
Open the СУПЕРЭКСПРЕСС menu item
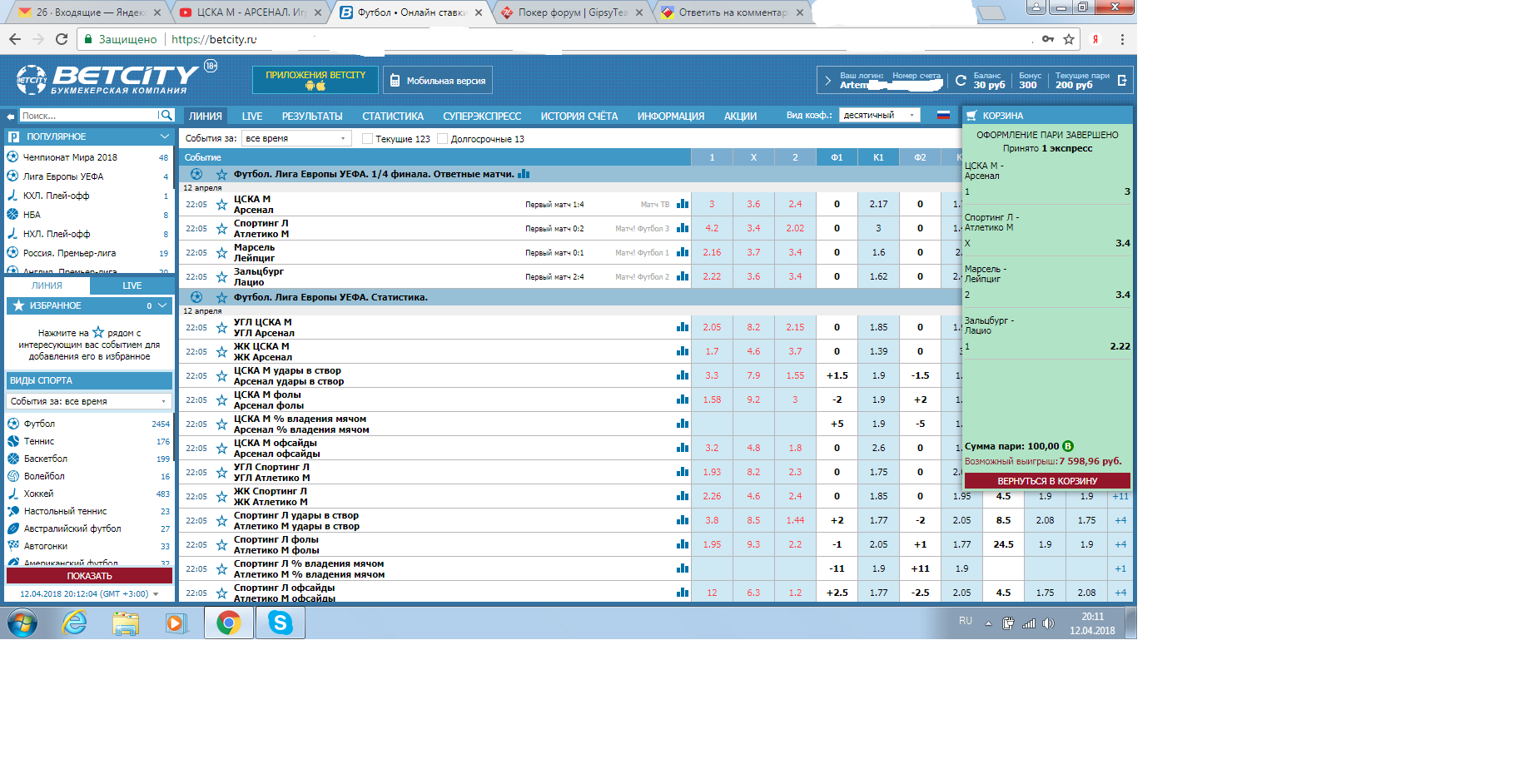point(482,117)
